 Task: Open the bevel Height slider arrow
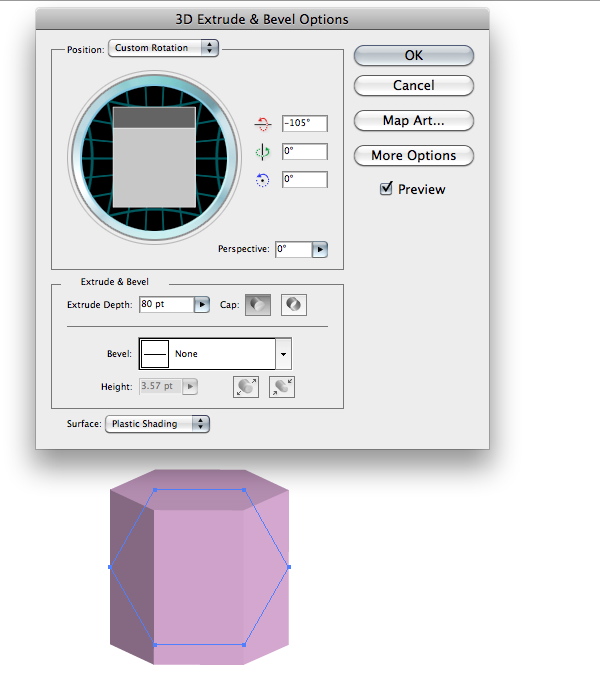190,387
